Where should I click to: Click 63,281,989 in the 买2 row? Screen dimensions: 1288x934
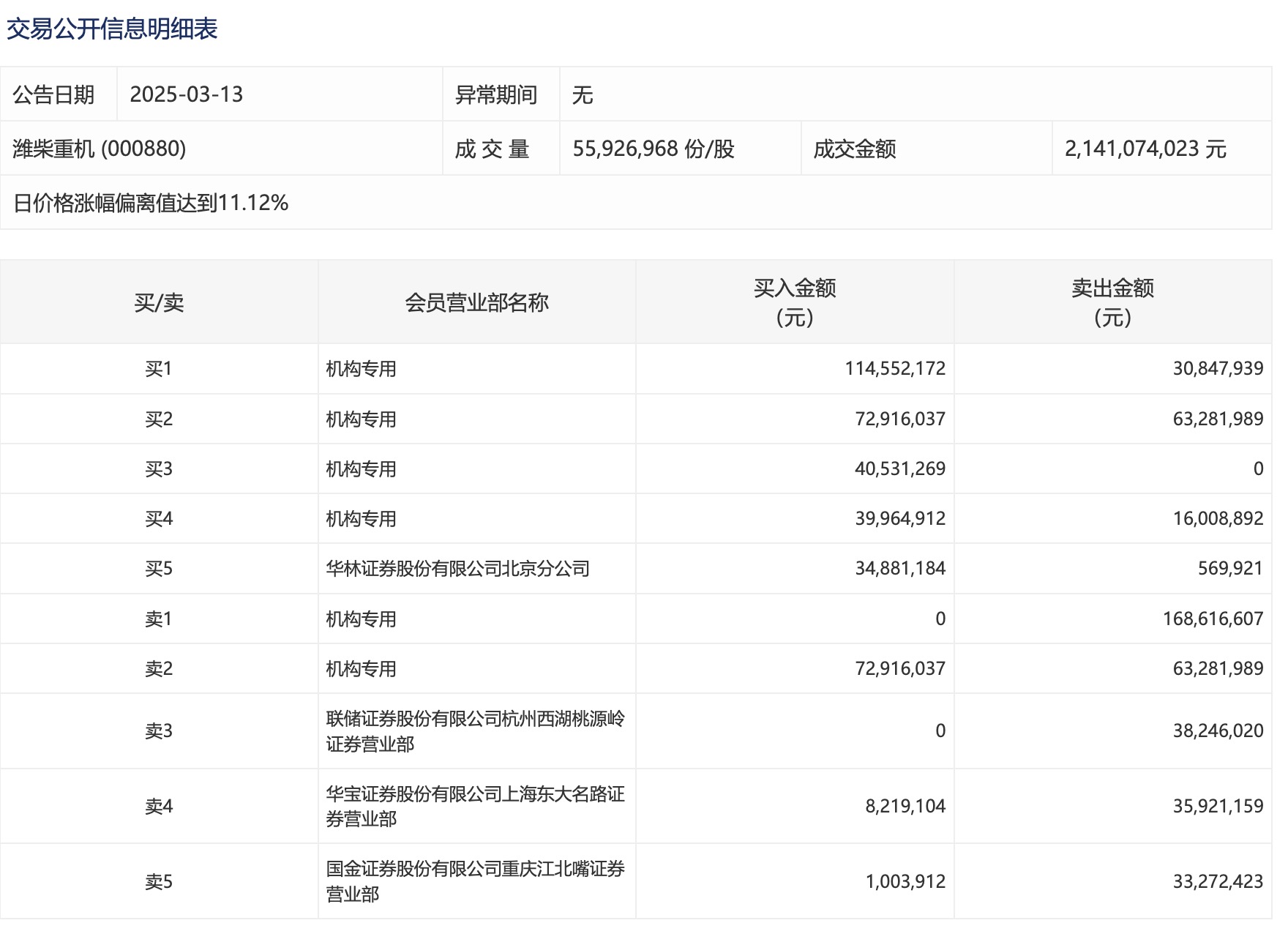1218,419
